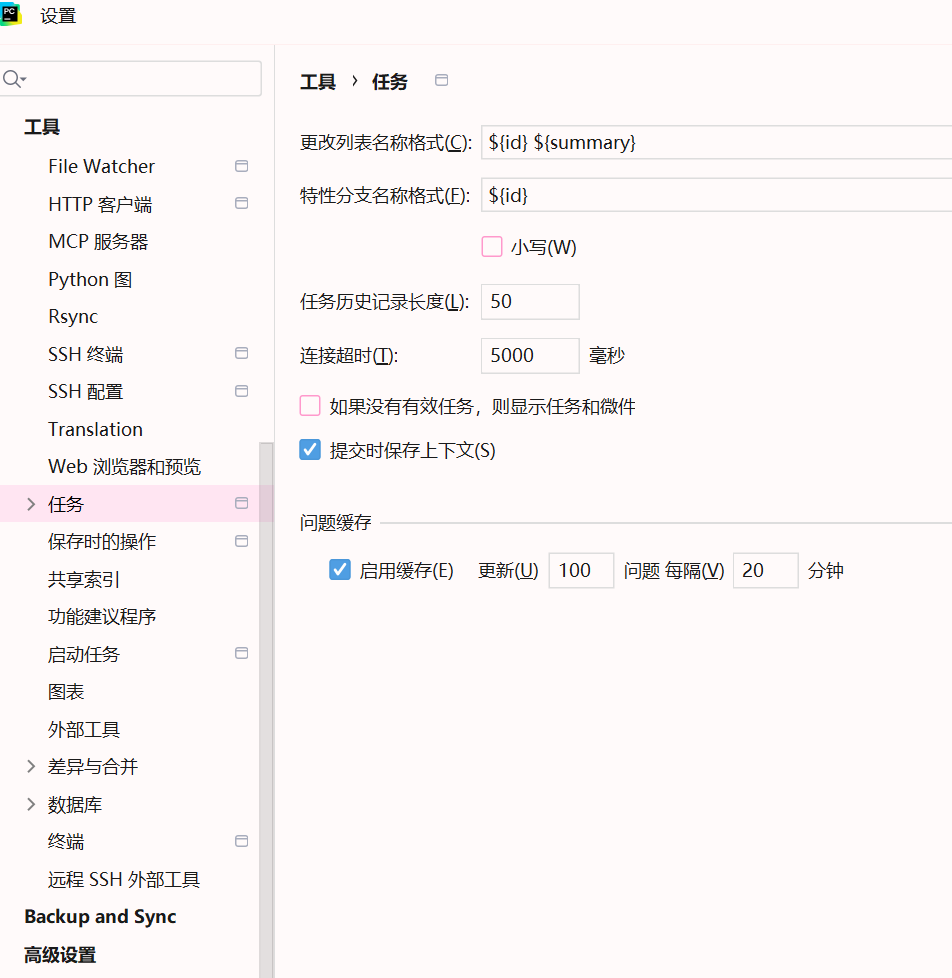Collapse the 任务 tree node

[29, 504]
